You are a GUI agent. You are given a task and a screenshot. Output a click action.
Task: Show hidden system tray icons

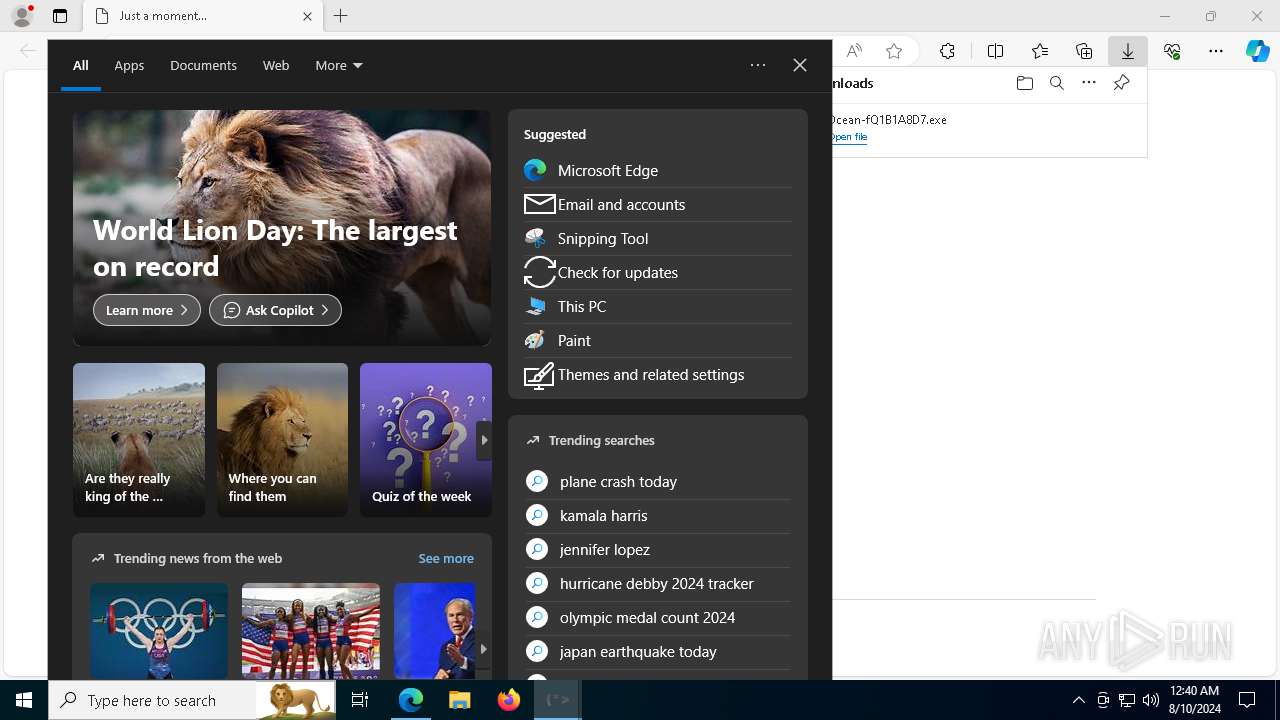tap(1078, 700)
